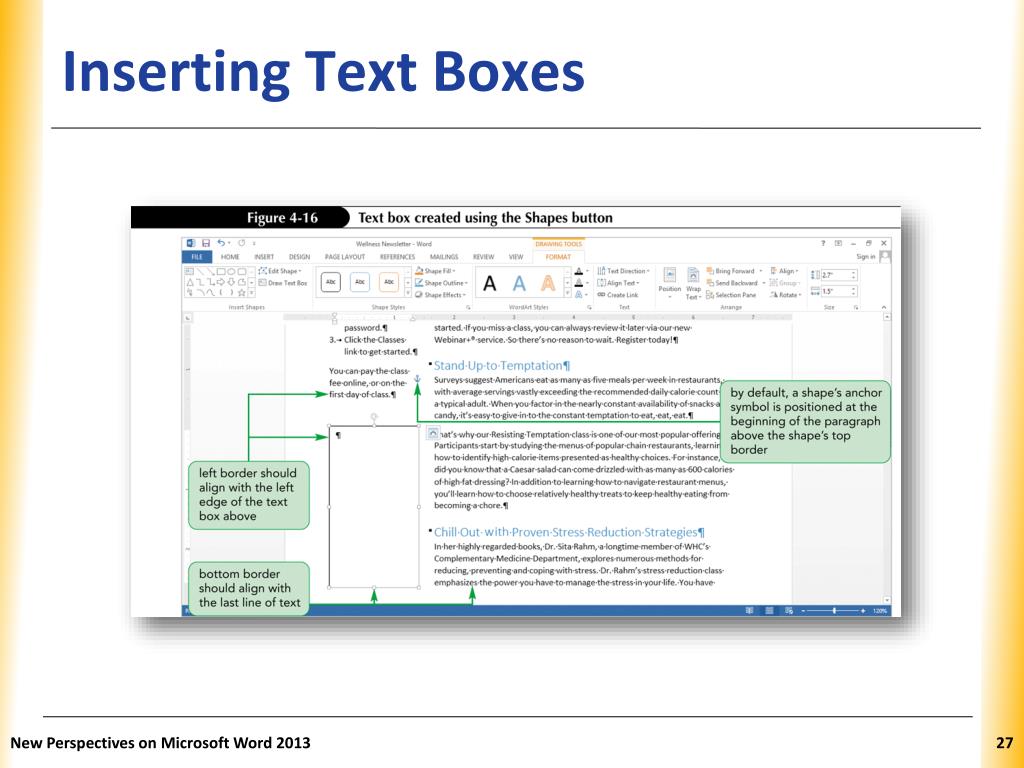This screenshot has height=768, width=1024.
Task: Switch to the REFERENCES tab
Action: pyautogui.click(x=397, y=257)
